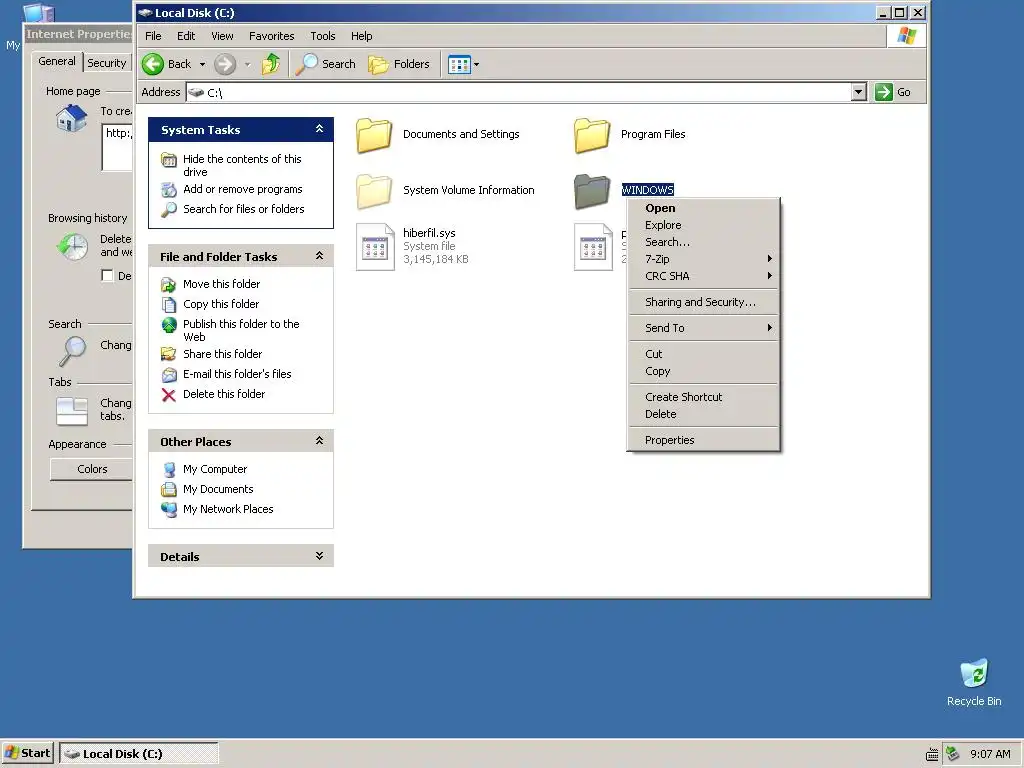Choose Copy in the context menu

point(703,371)
